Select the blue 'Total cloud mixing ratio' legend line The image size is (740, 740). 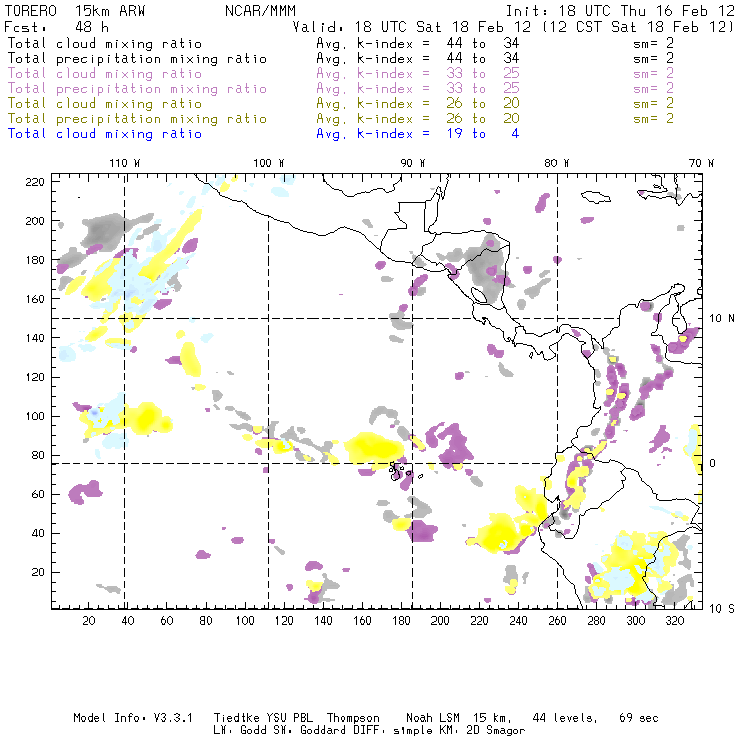[105, 134]
